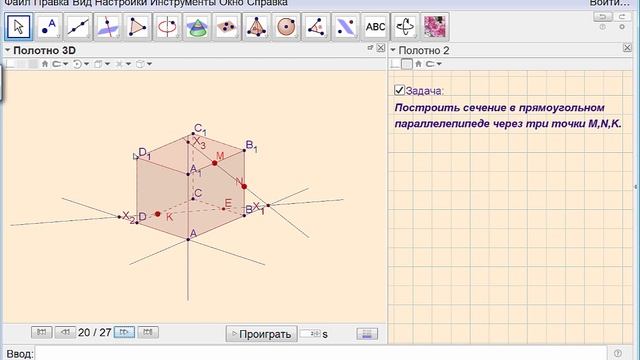Click home standard view icon in Полотно 2

[418, 64]
